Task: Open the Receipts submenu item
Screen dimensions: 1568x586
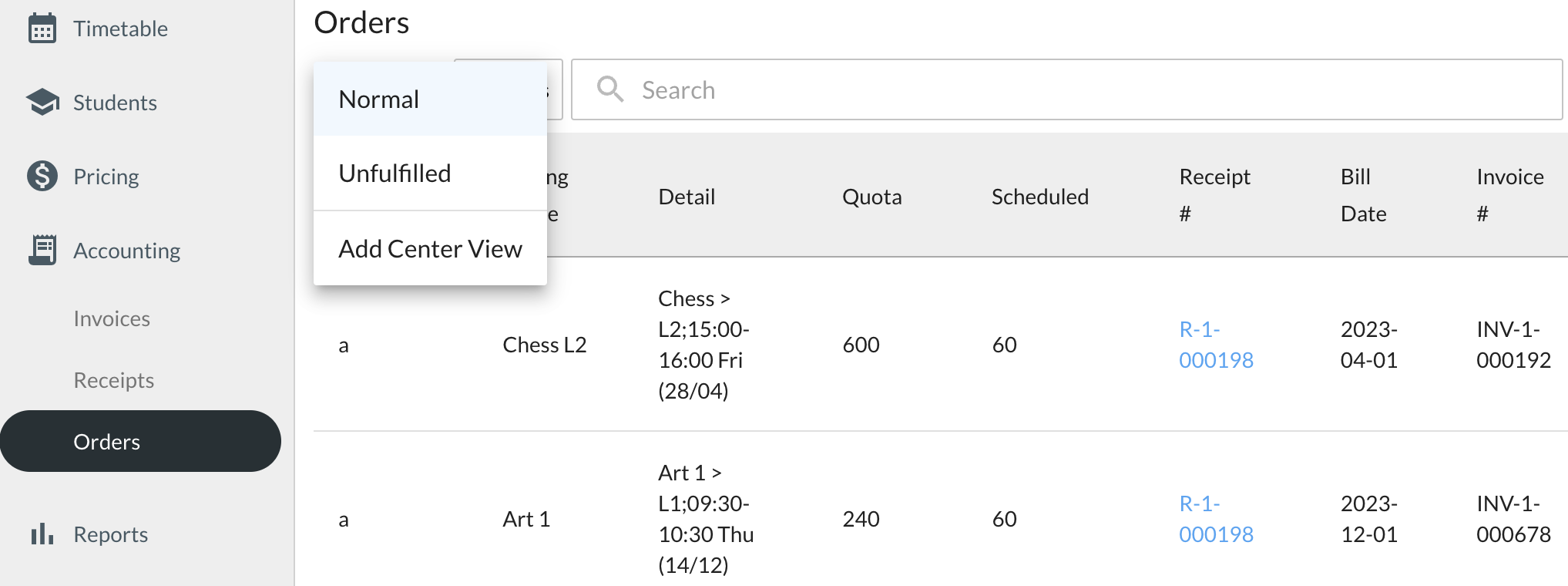Action: point(113,380)
